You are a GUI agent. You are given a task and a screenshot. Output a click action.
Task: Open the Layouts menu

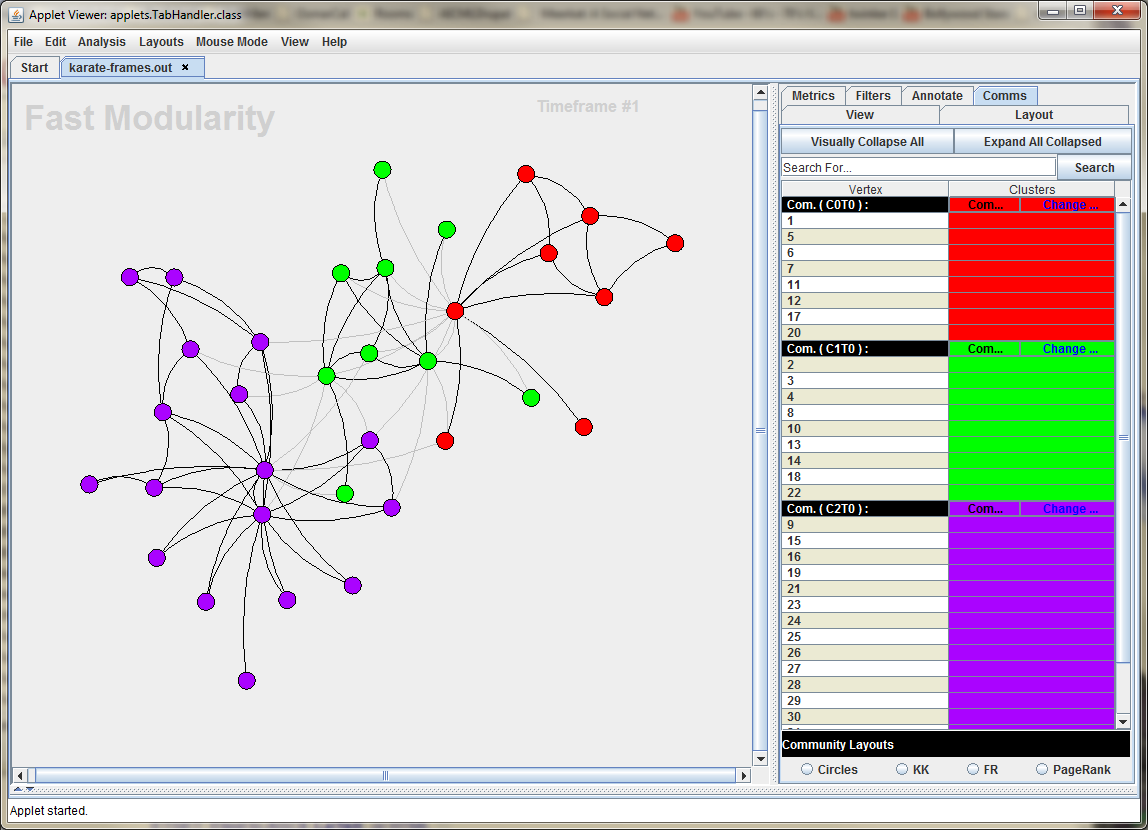(x=161, y=42)
